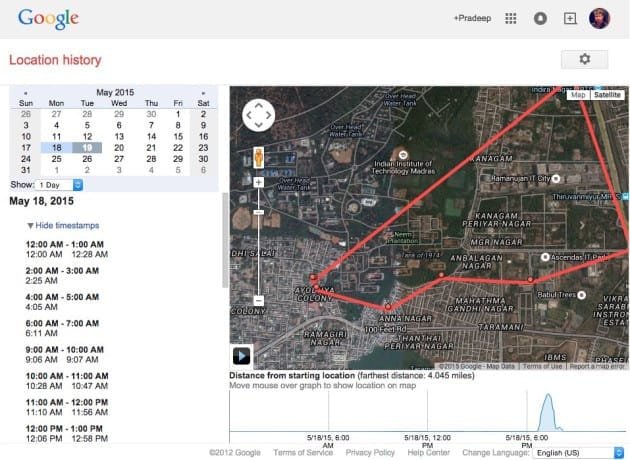Open Help Center footer link
The height and width of the screenshot is (460, 630).
click(429, 452)
